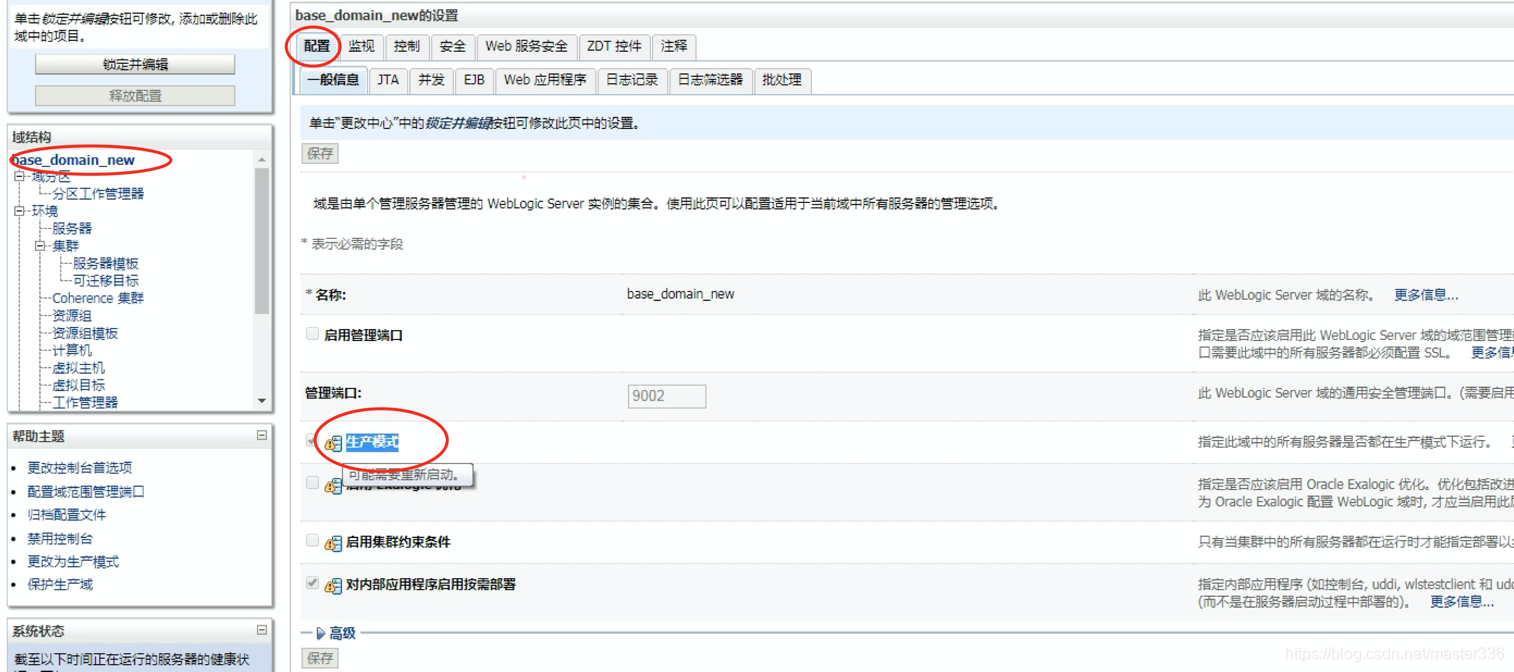Viewport: 1514px width, 672px height.
Task: Open 计算机 in the domain tree
Action: coord(72,350)
